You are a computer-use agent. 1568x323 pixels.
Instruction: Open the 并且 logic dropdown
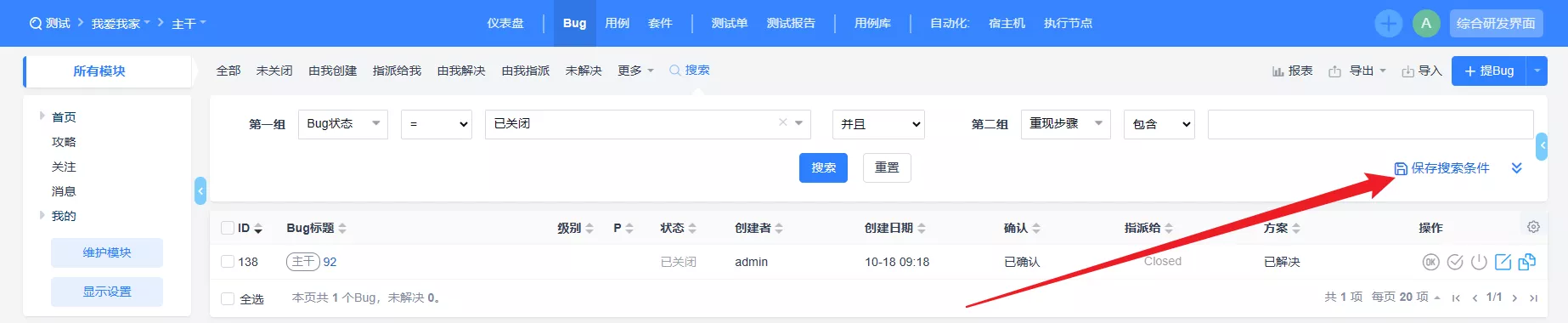tap(878, 124)
